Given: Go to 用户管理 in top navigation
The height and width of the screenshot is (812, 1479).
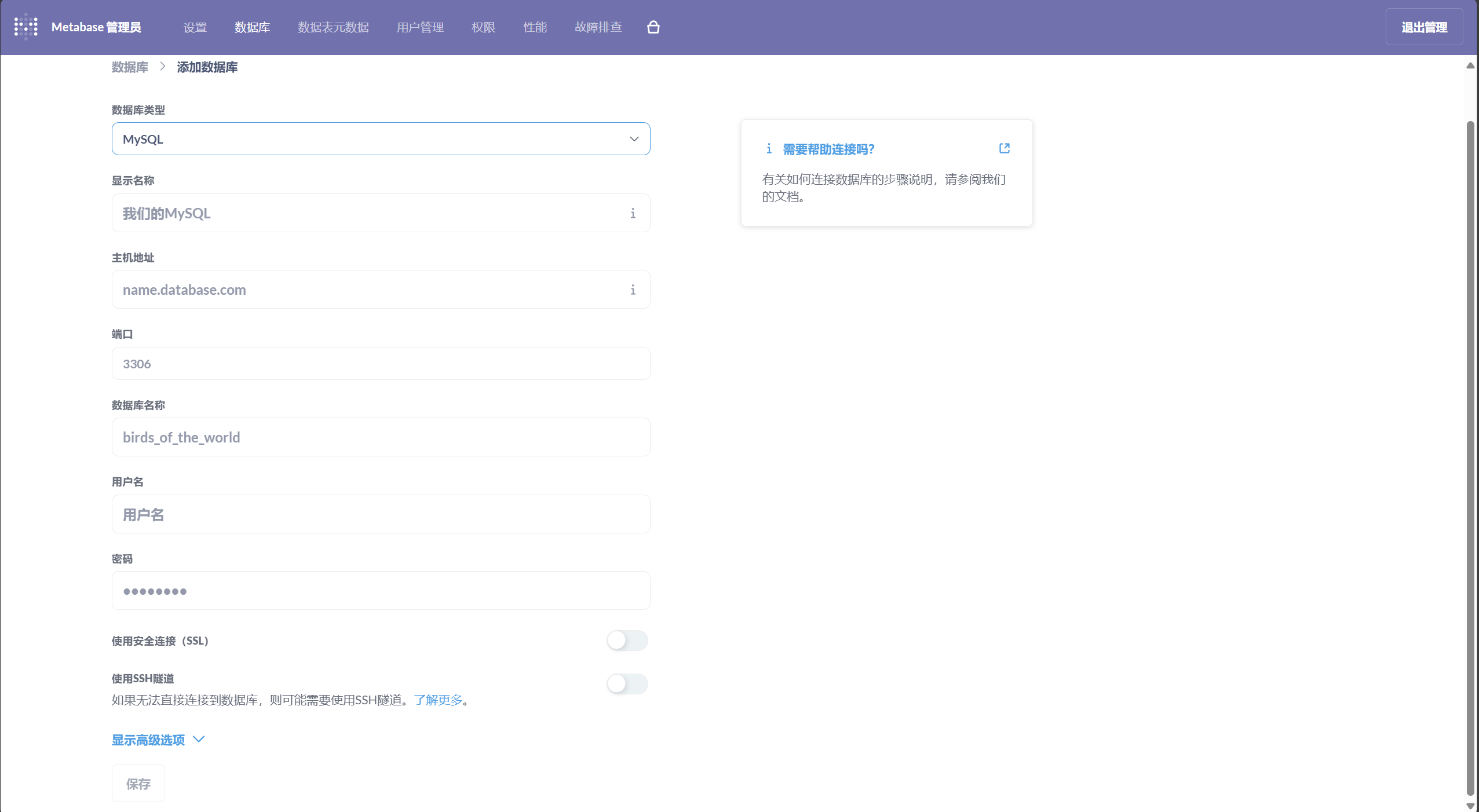Looking at the screenshot, I should pyautogui.click(x=420, y=27).
